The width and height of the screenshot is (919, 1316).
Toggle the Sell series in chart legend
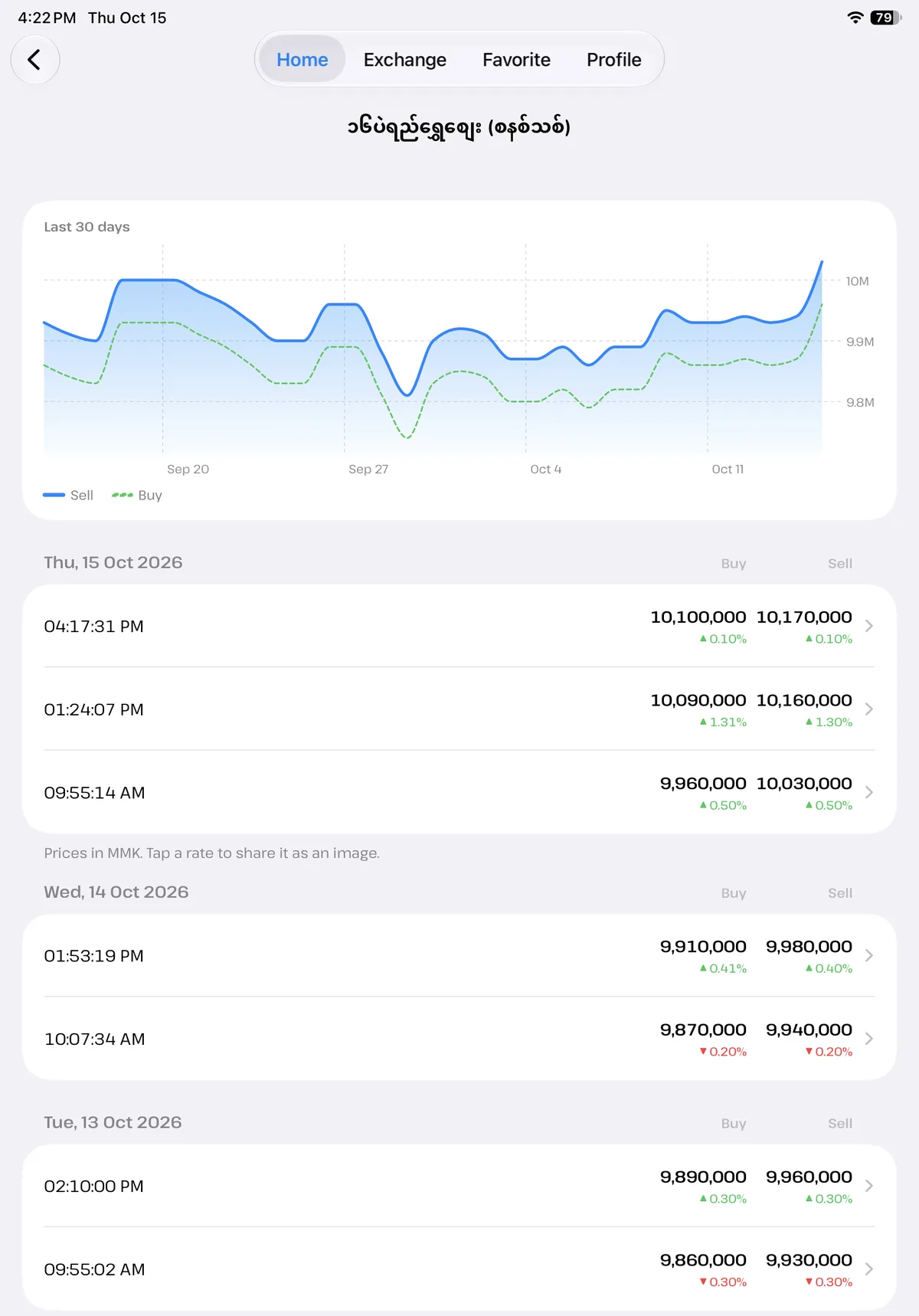68,496
